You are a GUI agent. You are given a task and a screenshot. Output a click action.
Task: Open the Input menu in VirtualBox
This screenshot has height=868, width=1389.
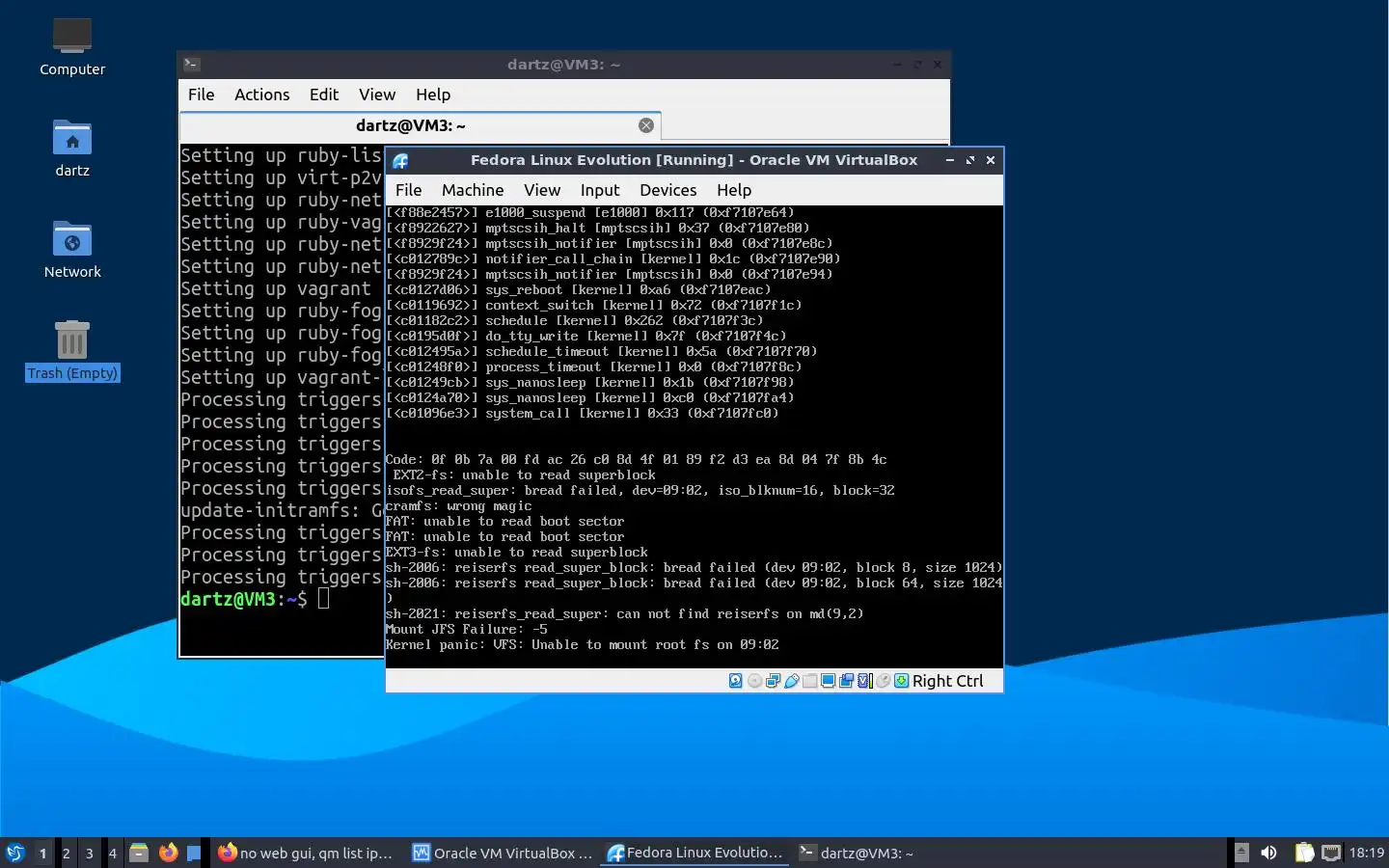(x=600, y=190)
